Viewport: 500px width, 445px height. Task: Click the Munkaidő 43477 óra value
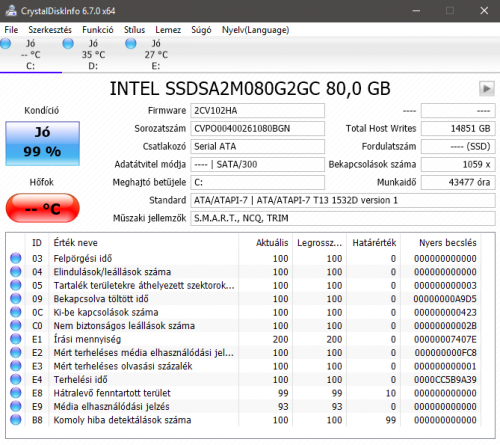458,183
